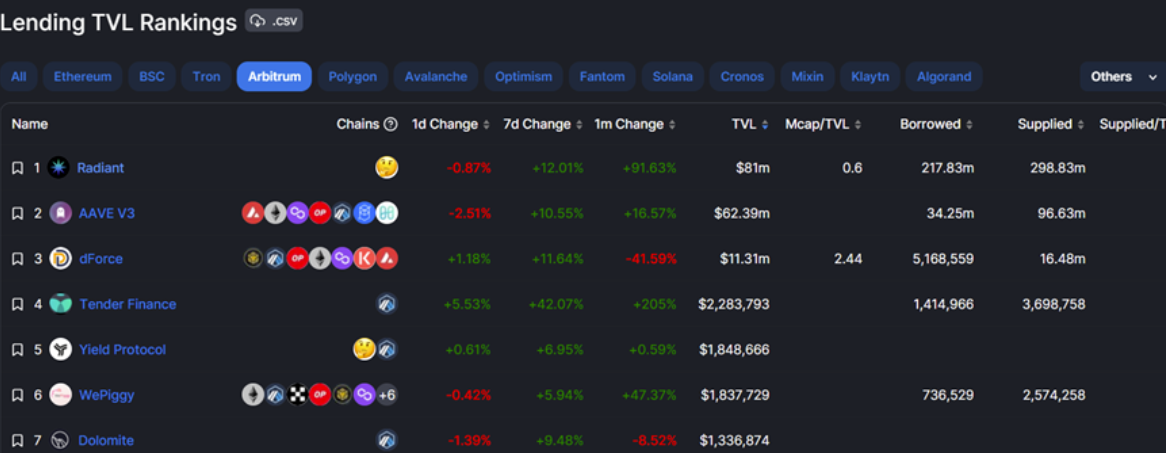Click the Tender Finance logo icon
The image size is (1166, 453).
[x=60, y=304]
